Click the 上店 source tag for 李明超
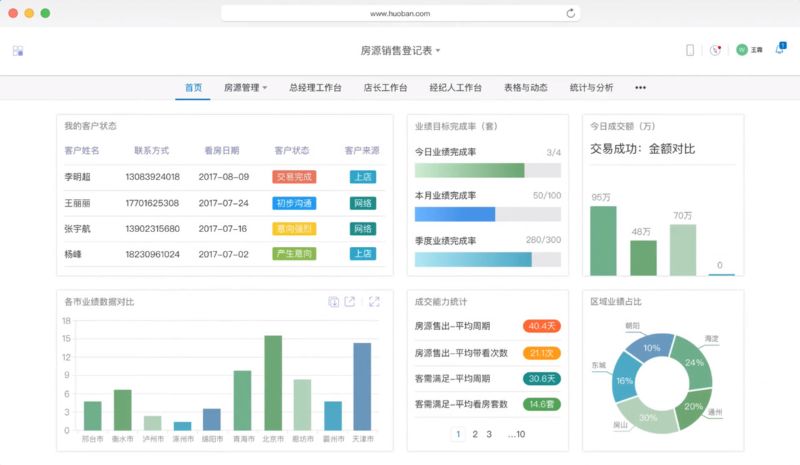 (363, 177)
